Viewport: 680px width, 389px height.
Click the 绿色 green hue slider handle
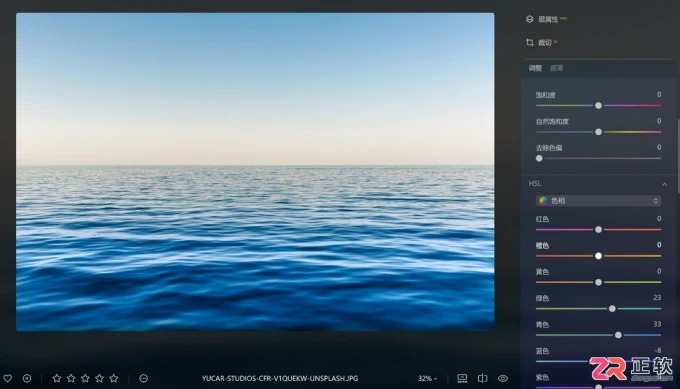pyautogui.click(x=612, y=309)
